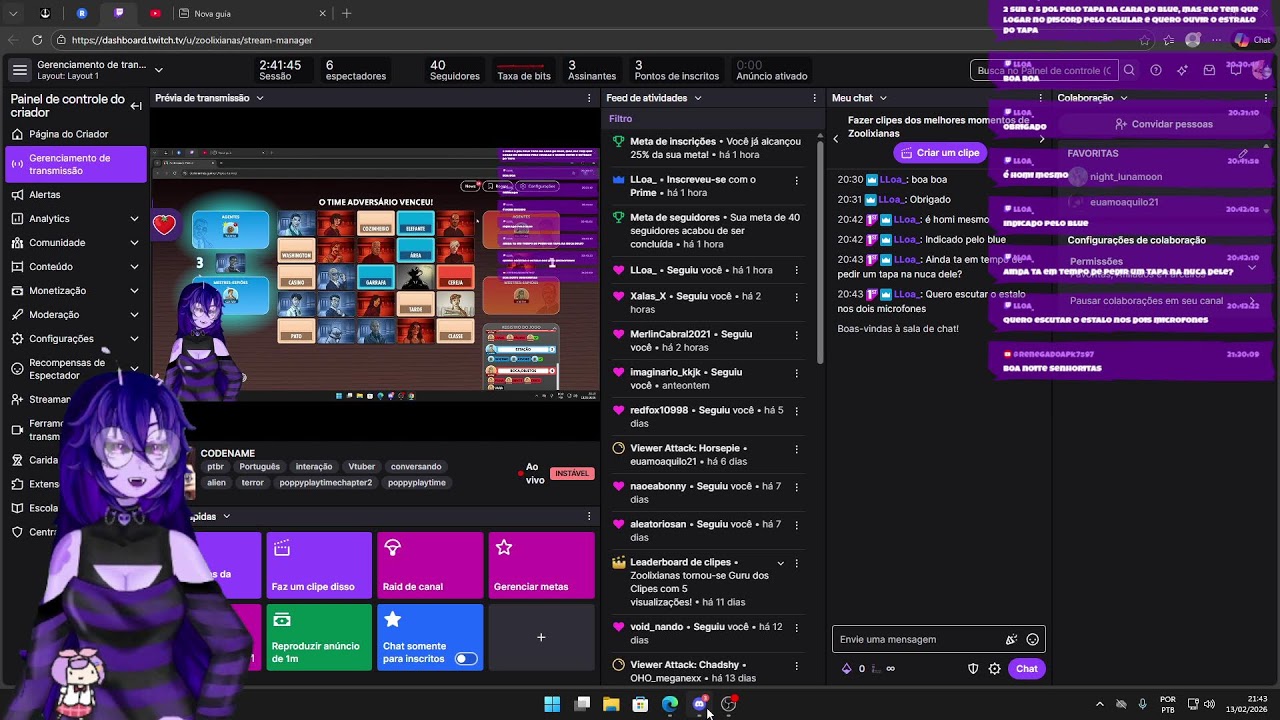Add a new quick action tile
This screenshot has width=1280, height=720.
(x=541, y=637)
